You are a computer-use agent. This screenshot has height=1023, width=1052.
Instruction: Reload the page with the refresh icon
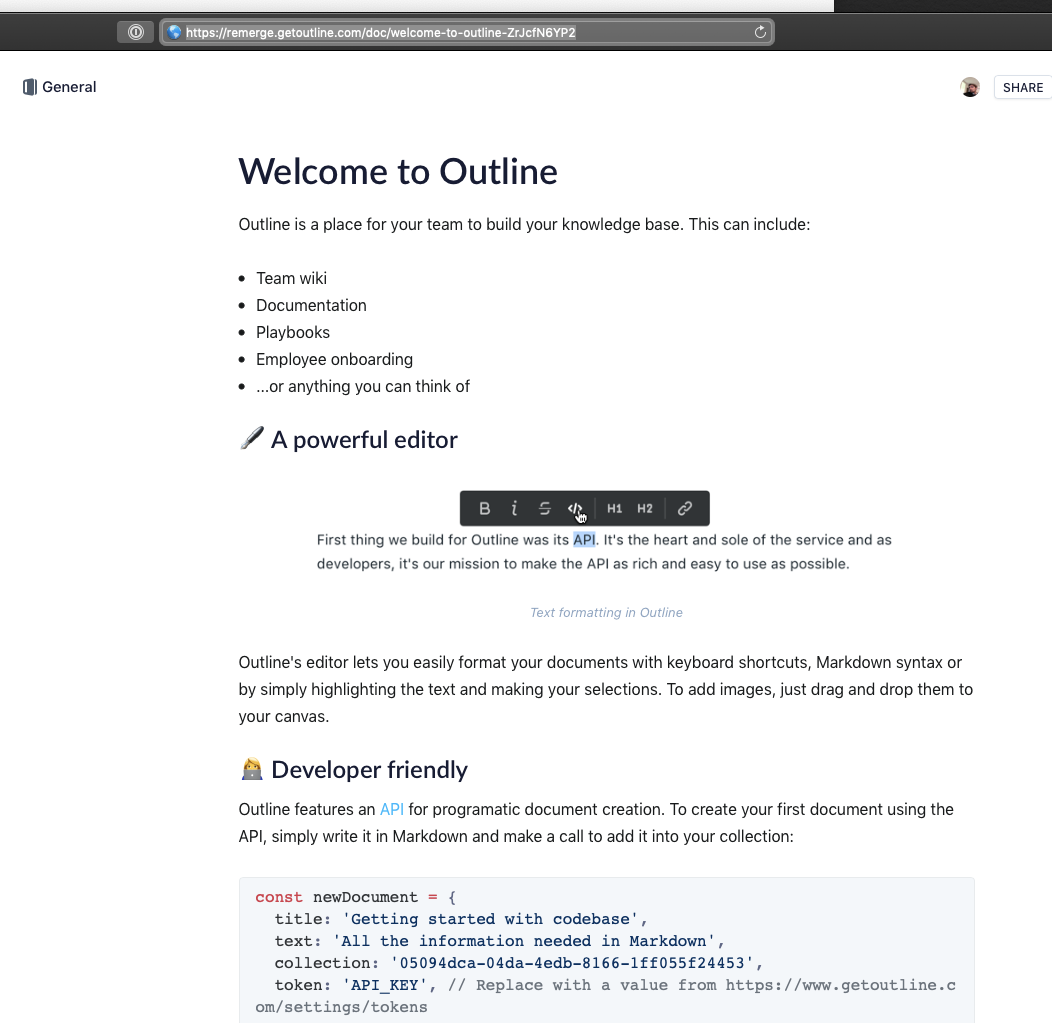[760, 32]
